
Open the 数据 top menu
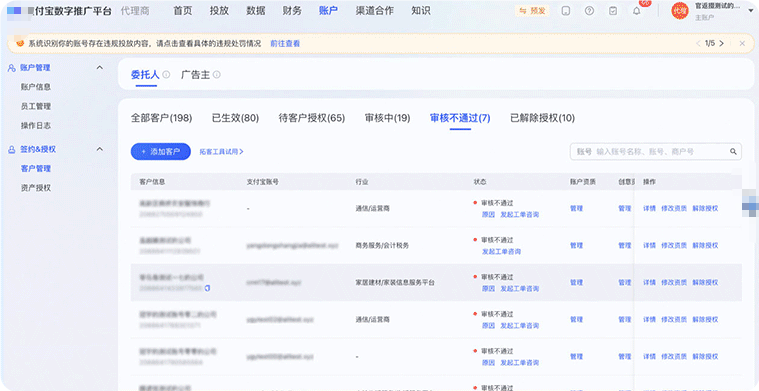tap(256, 11)
